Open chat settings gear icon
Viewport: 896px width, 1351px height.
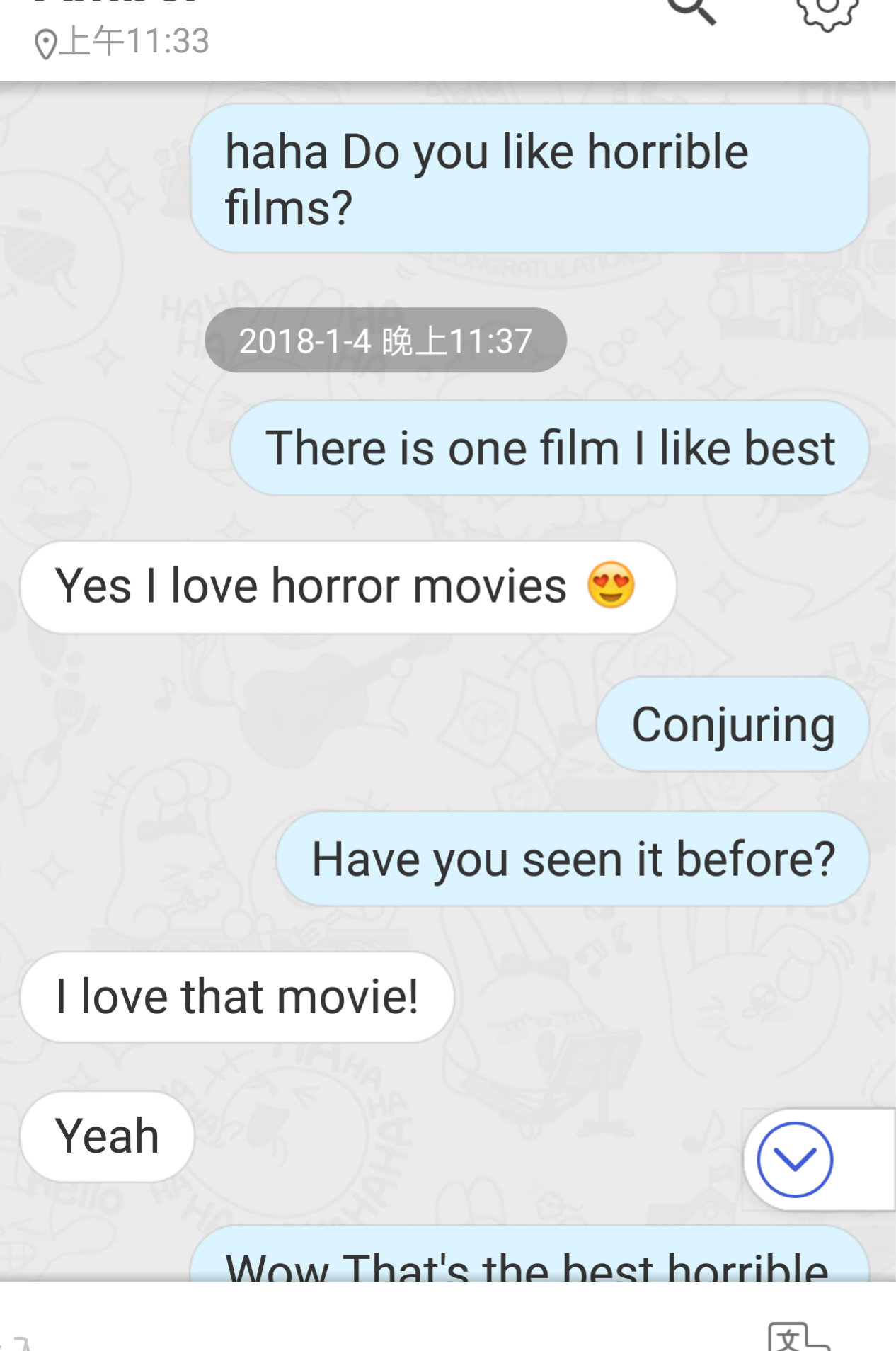pos(827,13)
